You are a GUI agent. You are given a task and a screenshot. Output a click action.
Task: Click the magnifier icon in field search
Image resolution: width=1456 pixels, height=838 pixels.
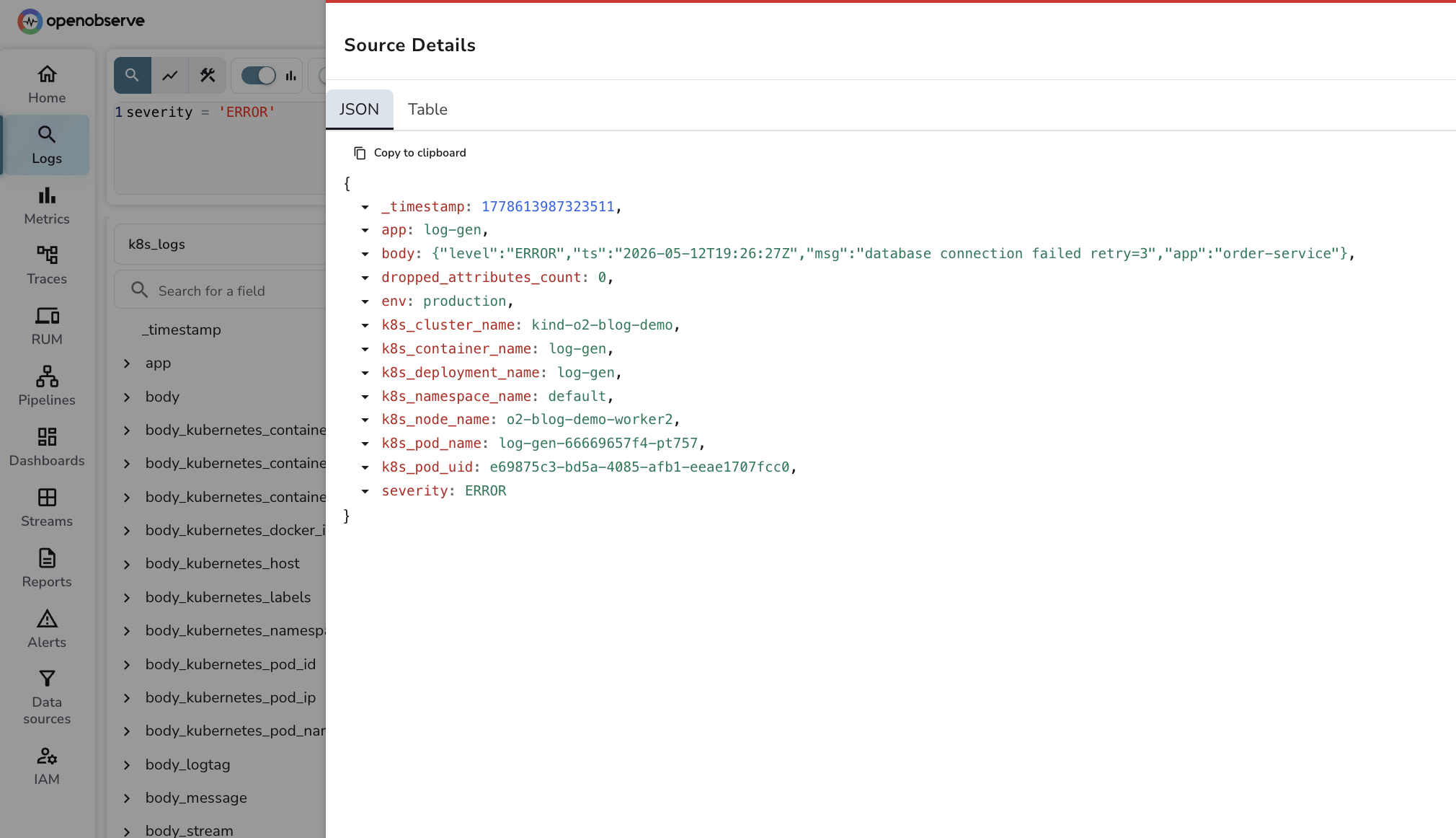coord(139,290)
